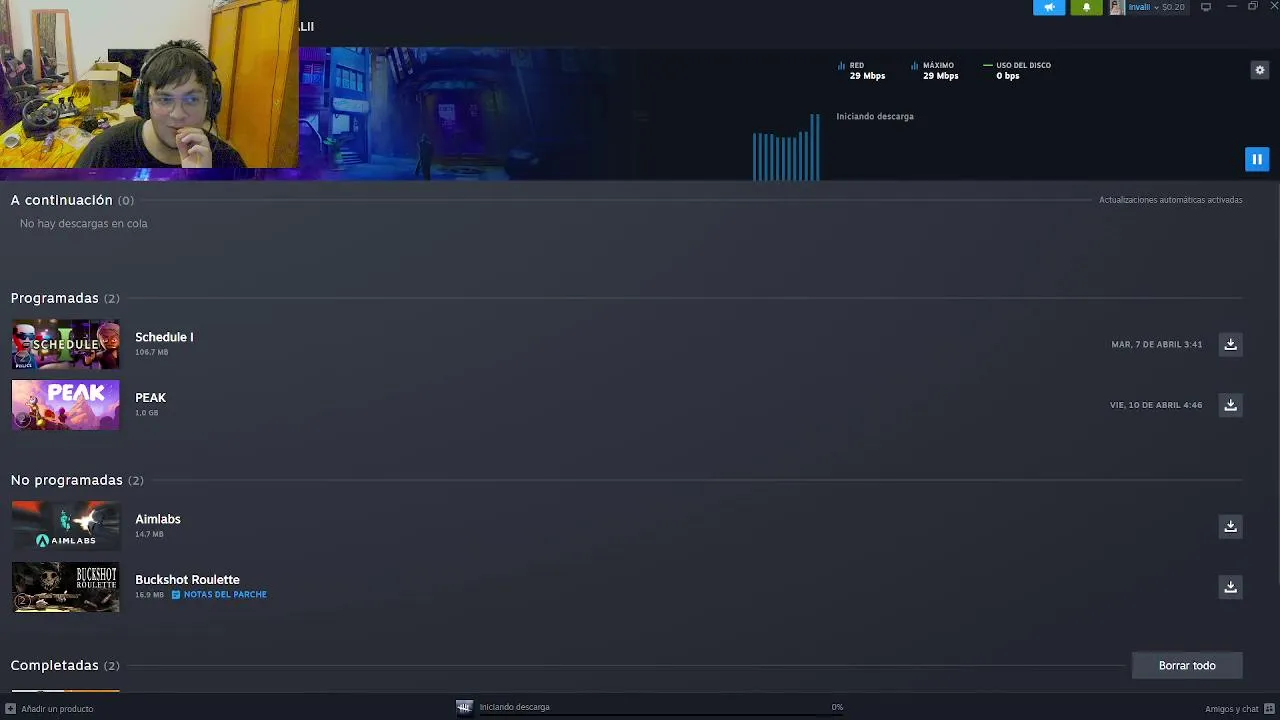
Task: Click the PEAK title text
Action: [150, 397]
